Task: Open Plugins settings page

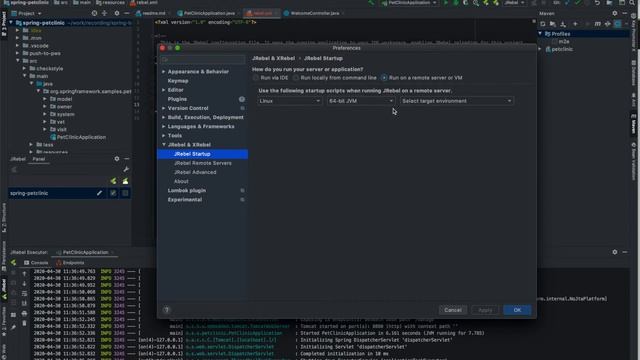Action: click(177, 99)
